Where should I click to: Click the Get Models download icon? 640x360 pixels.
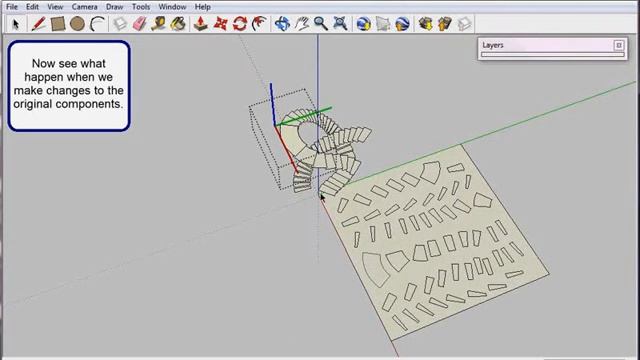coord(425,24)
